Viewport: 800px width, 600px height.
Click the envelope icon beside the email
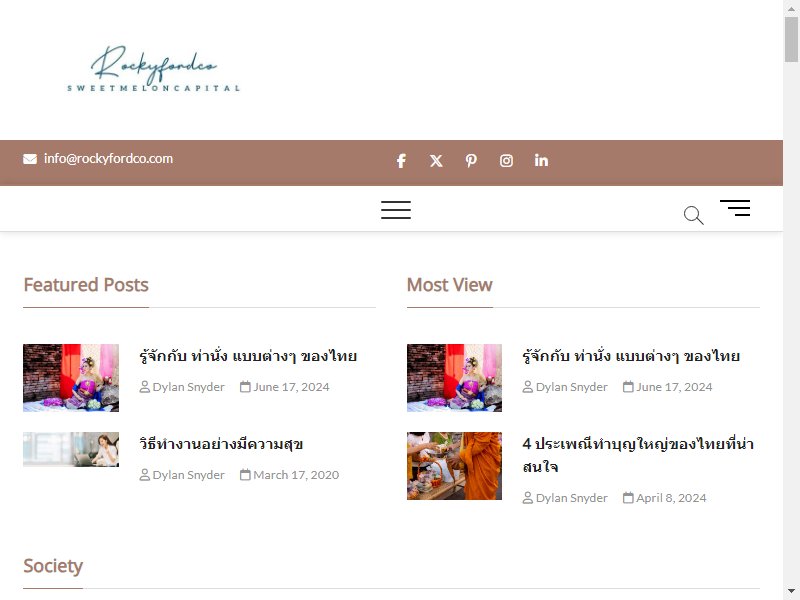(30, 159)
